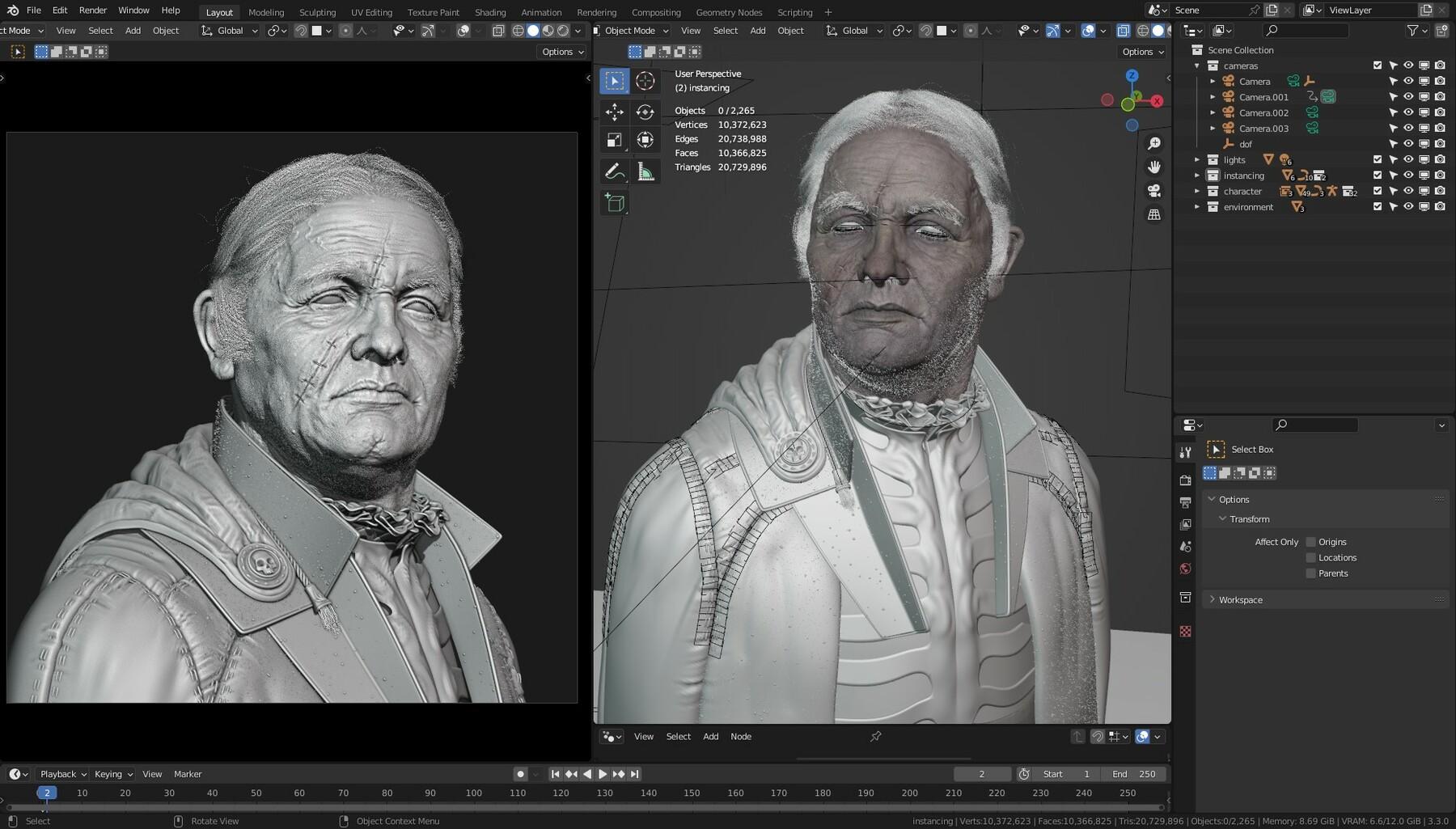1456x829 pixels.
Task: Expand the environment collection
Action: coord(1197,207)
